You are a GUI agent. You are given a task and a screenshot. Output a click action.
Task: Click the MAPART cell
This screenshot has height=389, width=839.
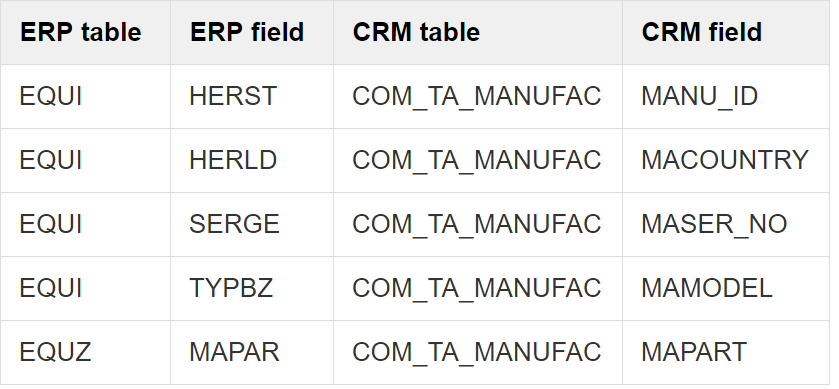point(726,353)
